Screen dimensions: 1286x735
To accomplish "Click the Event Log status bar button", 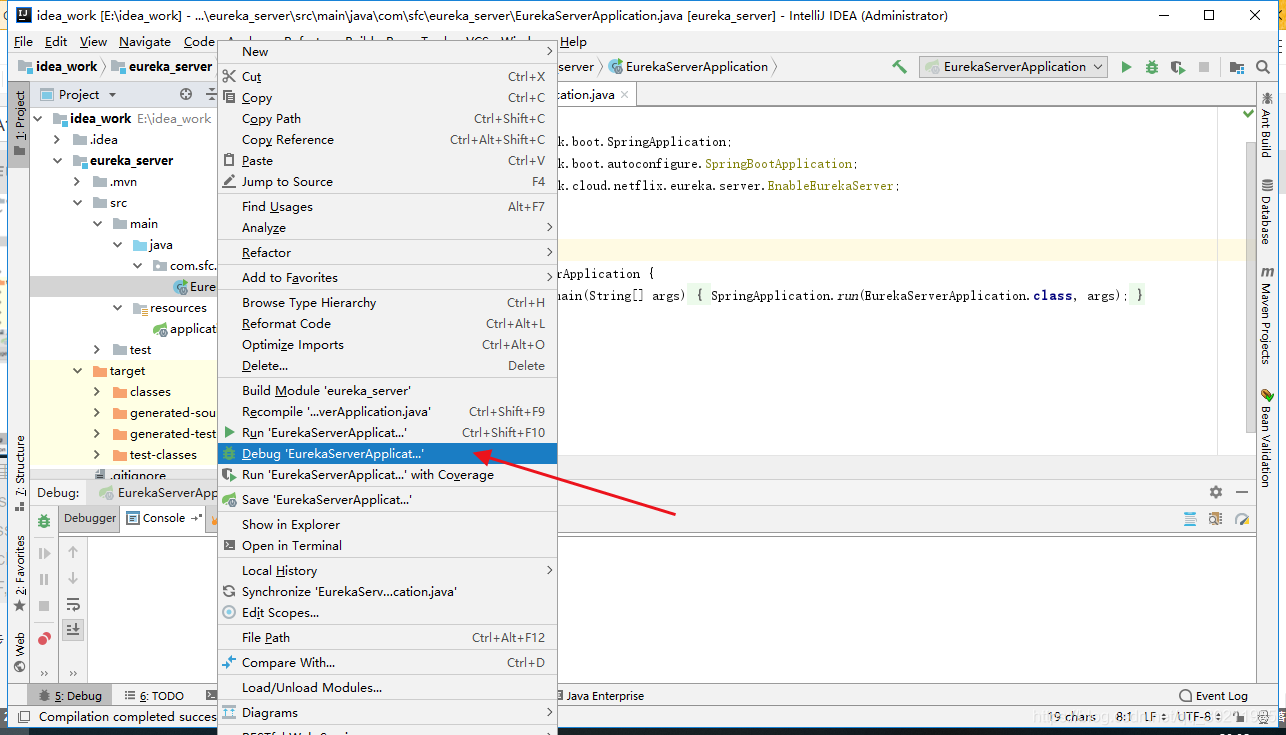I will [1213, 695].
